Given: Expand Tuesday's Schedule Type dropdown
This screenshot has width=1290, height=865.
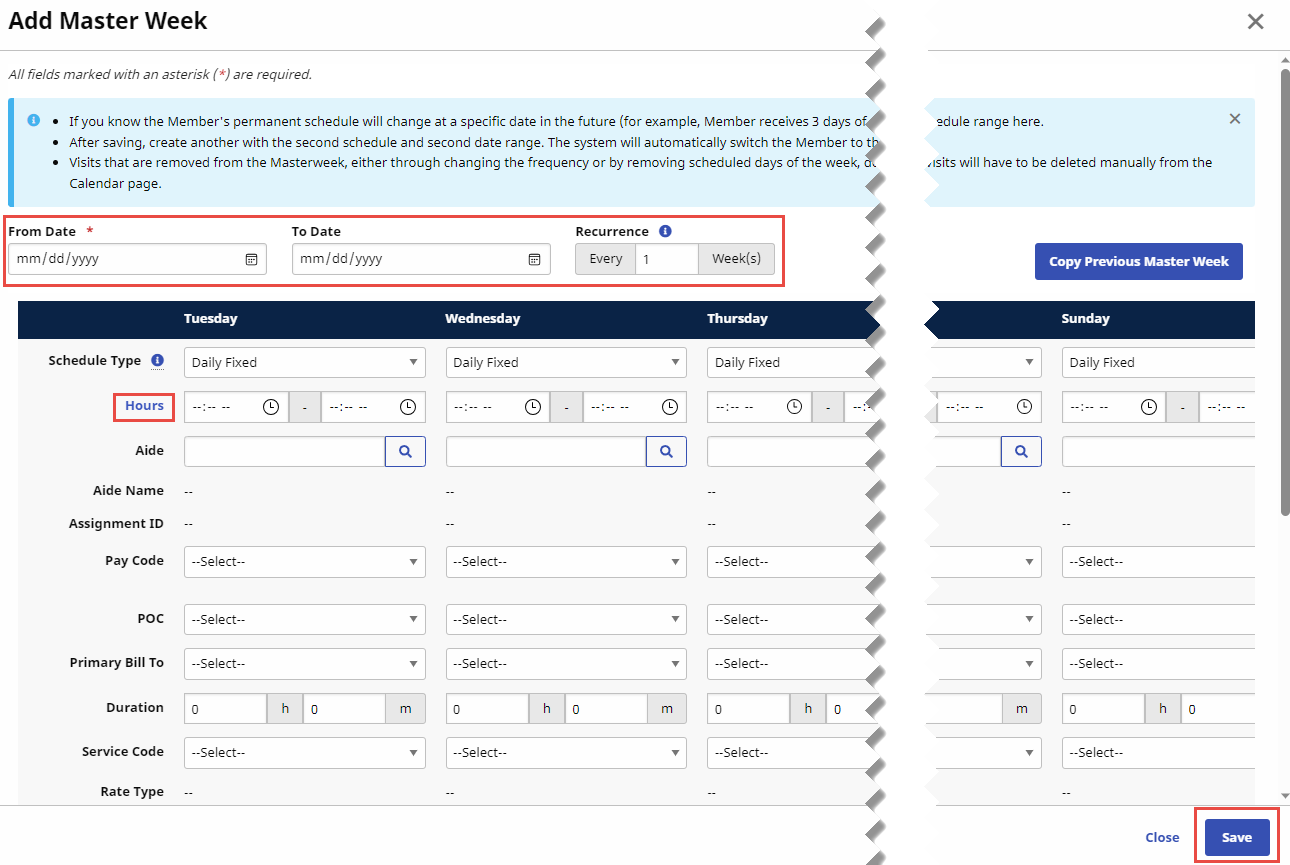Looking at the screenshot, I should click(x=304, y=362).
